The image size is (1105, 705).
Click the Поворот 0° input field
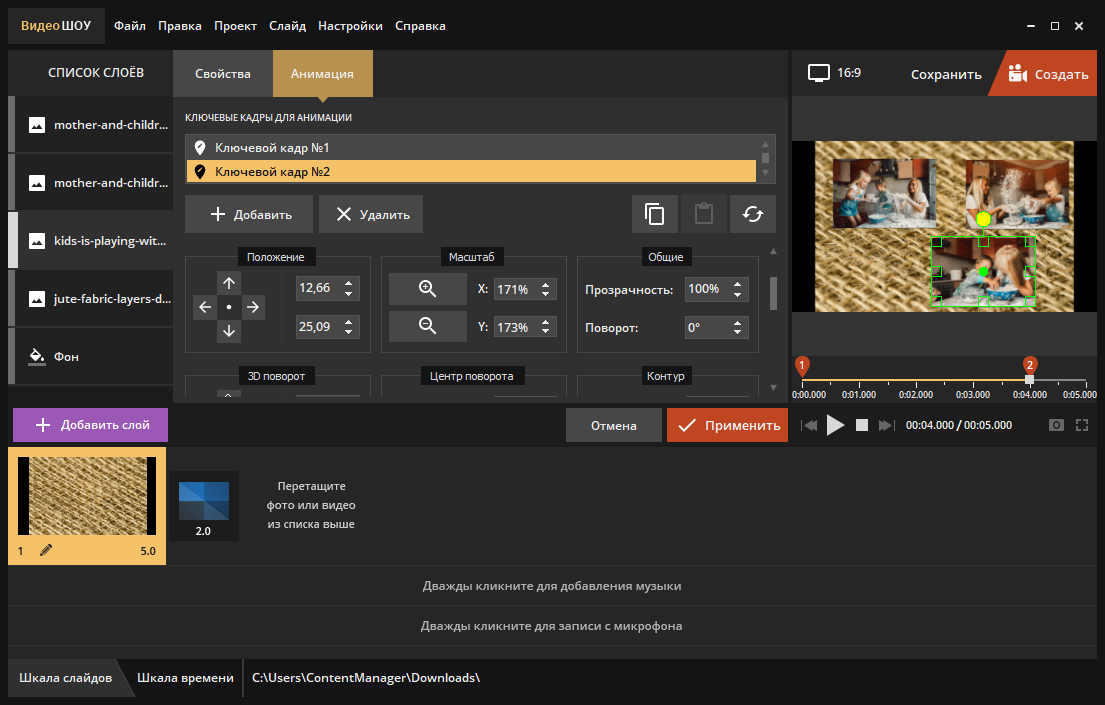coord(708,327)
